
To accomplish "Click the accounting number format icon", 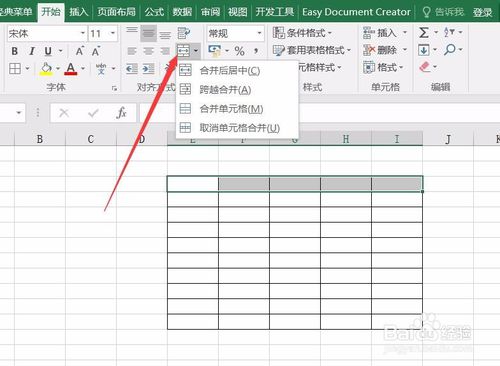I will tap(215, 51).
